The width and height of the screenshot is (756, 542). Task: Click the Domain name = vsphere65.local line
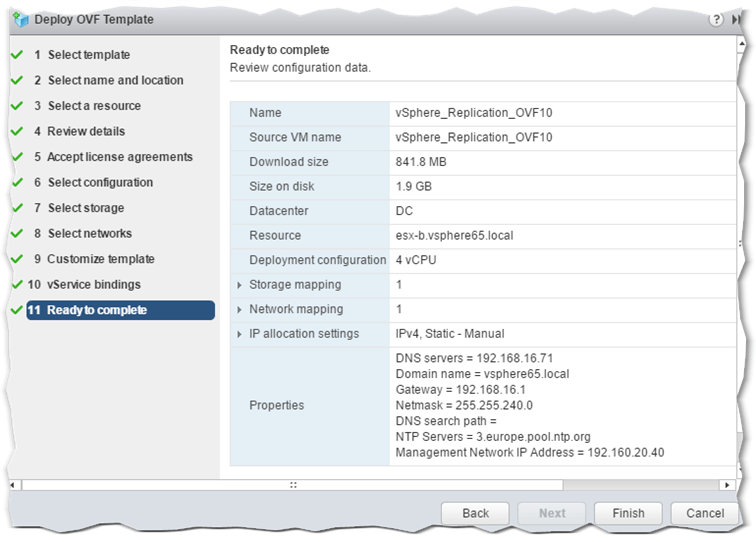pos(482,374)
